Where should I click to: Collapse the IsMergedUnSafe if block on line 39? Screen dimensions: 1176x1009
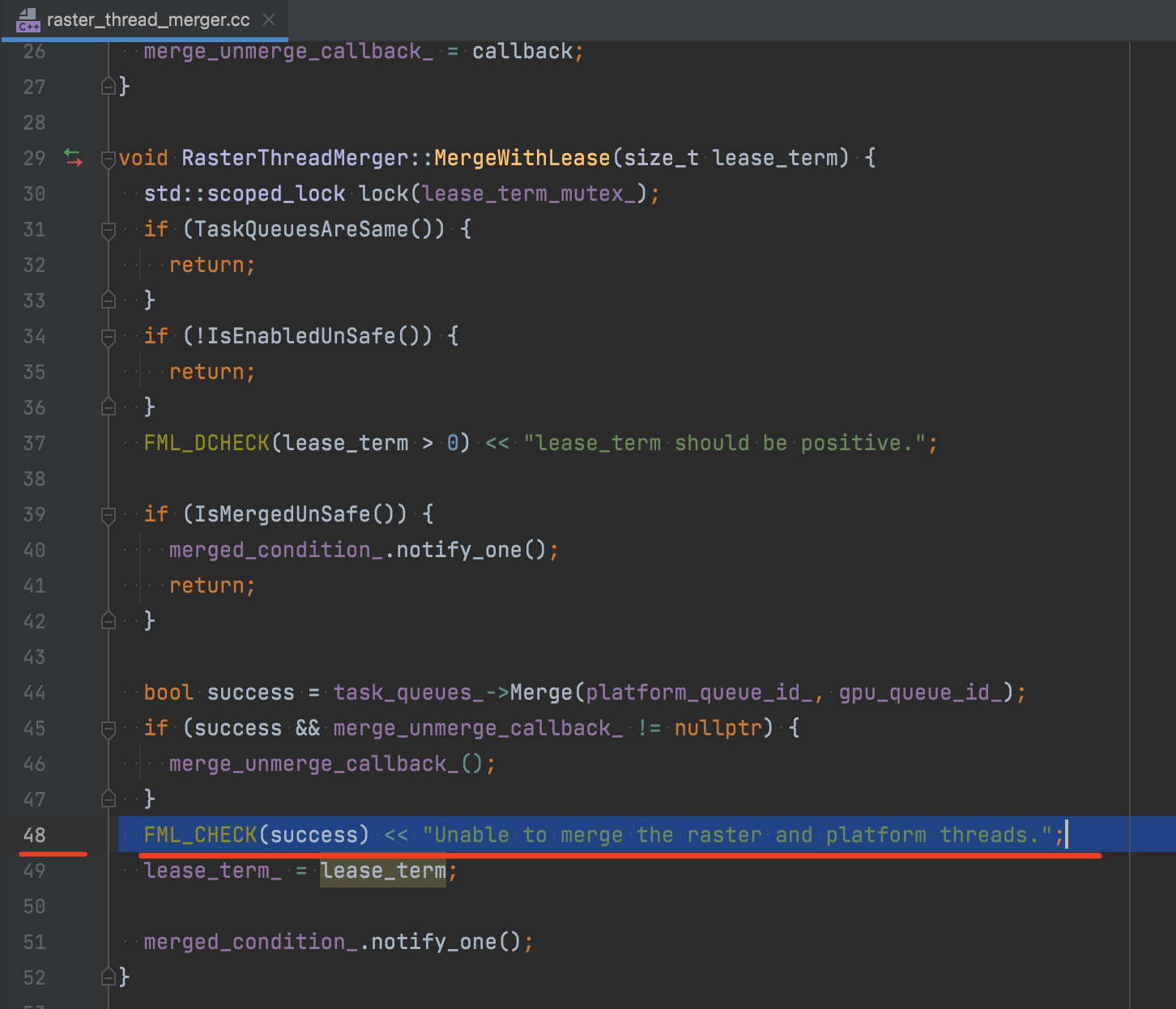[108, 515]
